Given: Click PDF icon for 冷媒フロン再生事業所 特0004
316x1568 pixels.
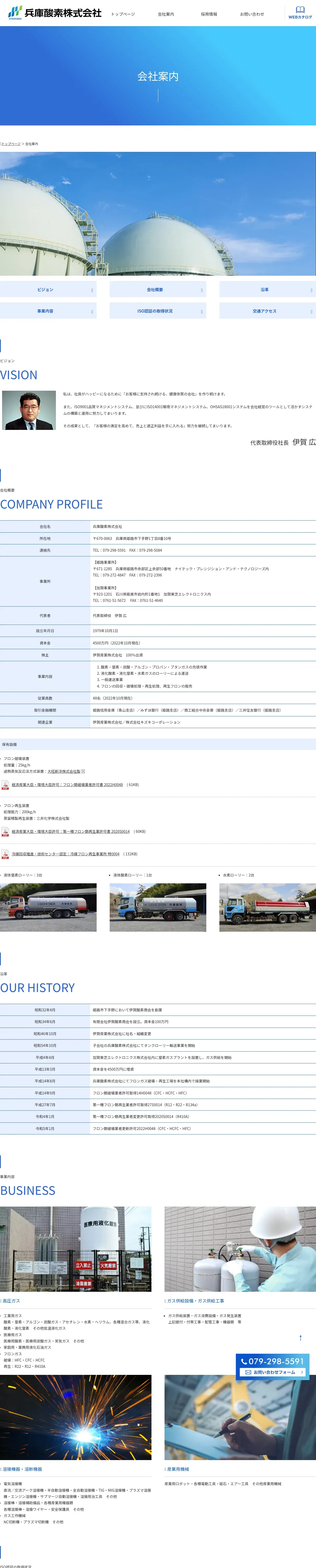Looking at the screenshot, I should (5, 855).
